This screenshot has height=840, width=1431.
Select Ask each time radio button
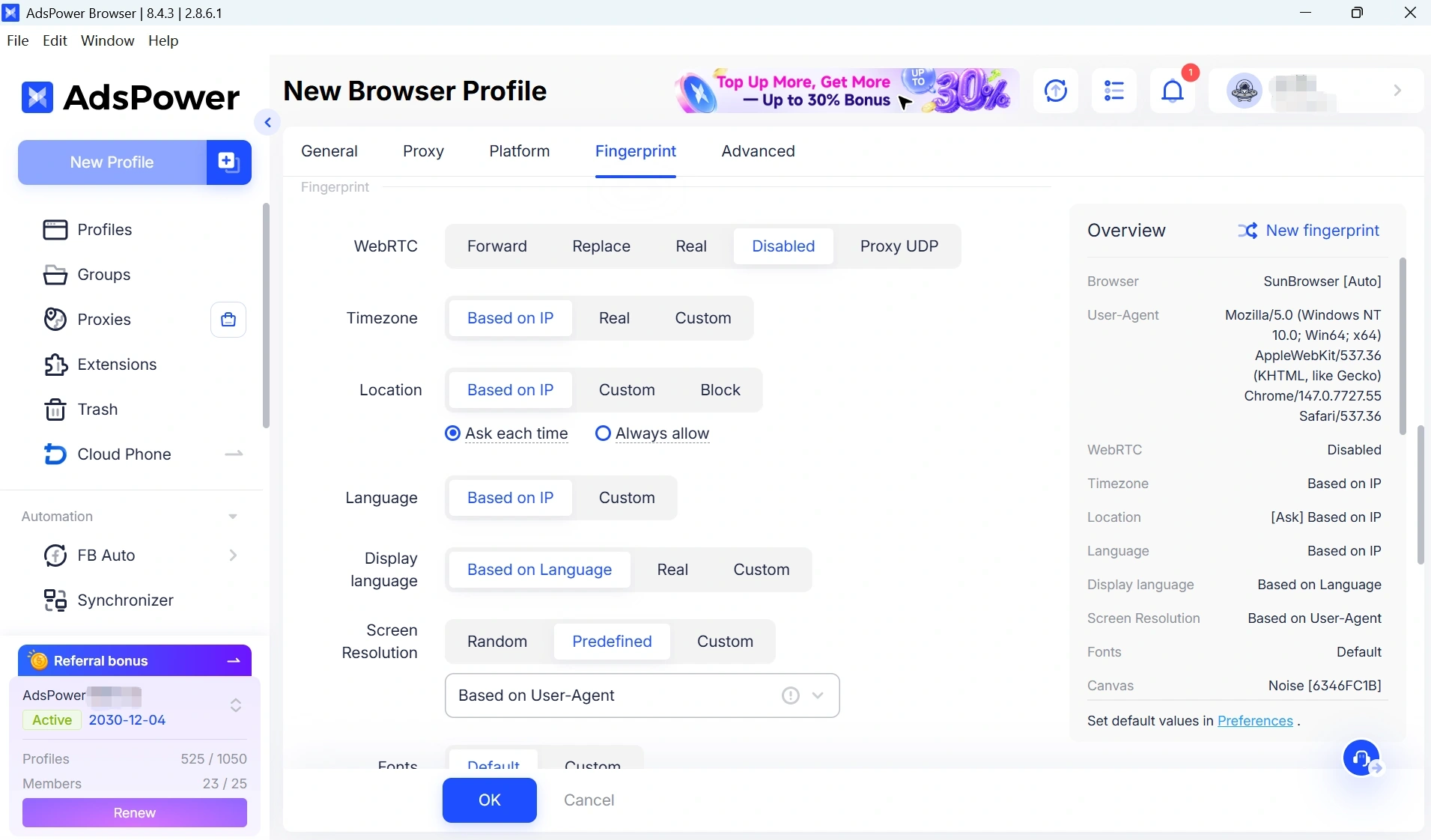(452, 433)
